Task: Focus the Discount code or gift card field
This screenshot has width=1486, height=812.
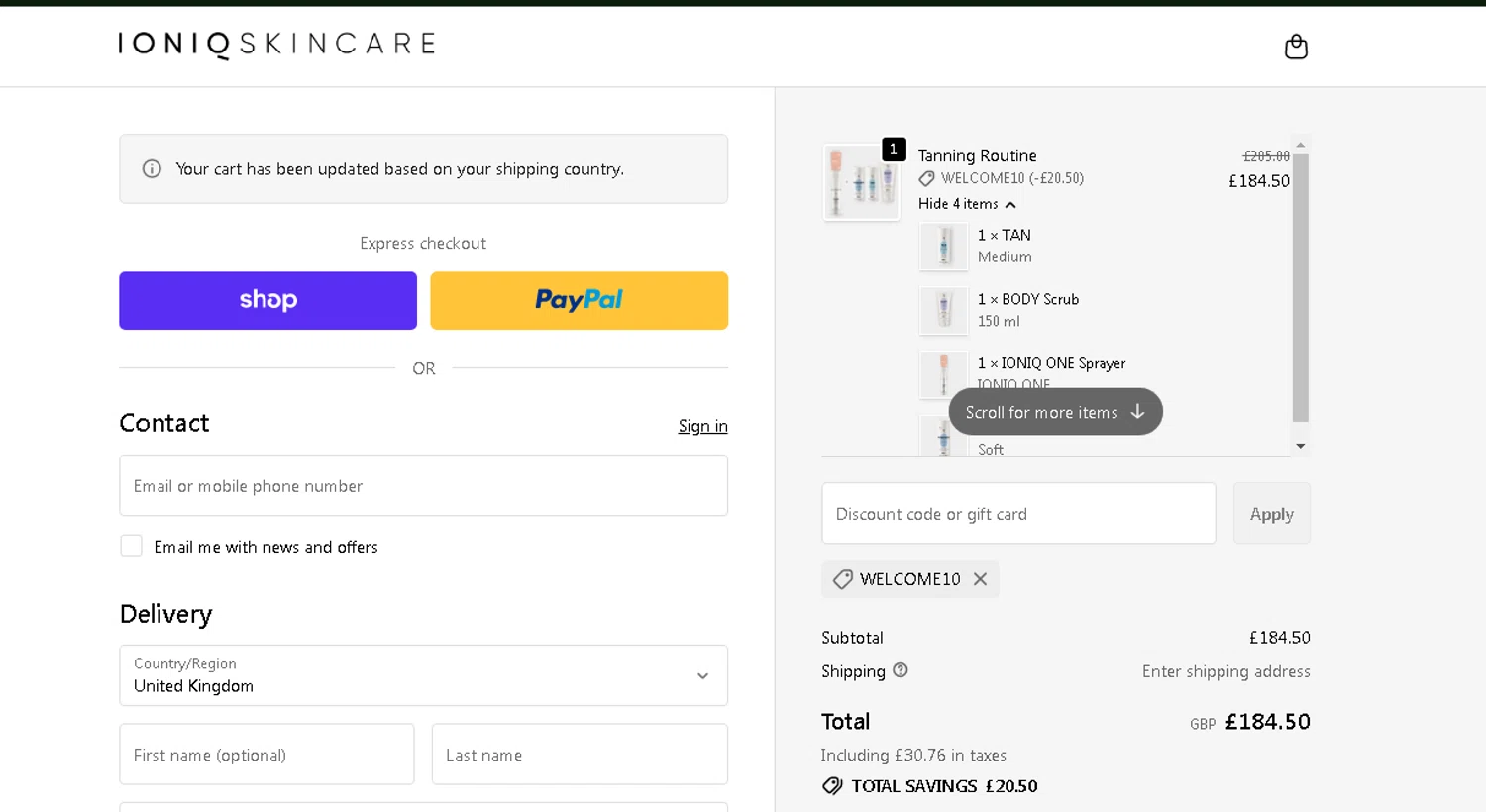Action: (x=1018, y=514)
